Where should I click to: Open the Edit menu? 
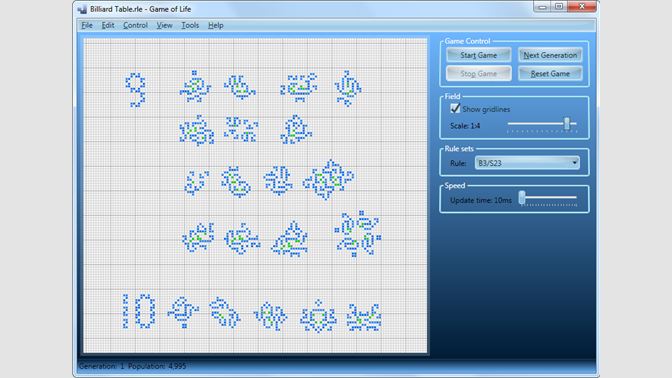pos(108,25)
